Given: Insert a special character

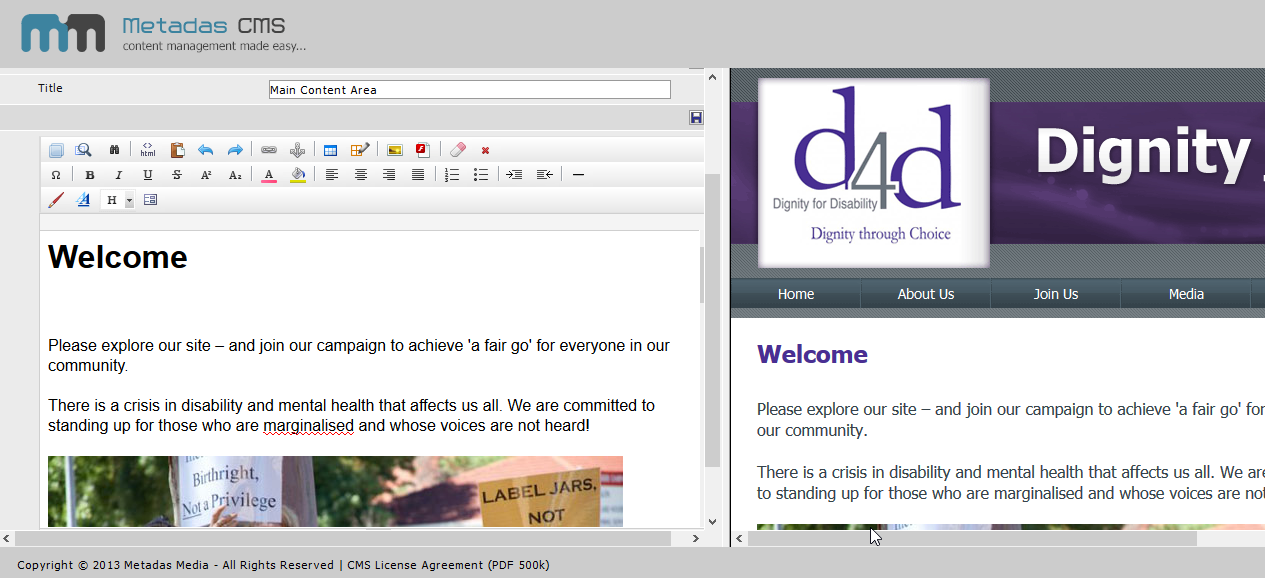Looking at the screenshot, I should coord(55,174).
